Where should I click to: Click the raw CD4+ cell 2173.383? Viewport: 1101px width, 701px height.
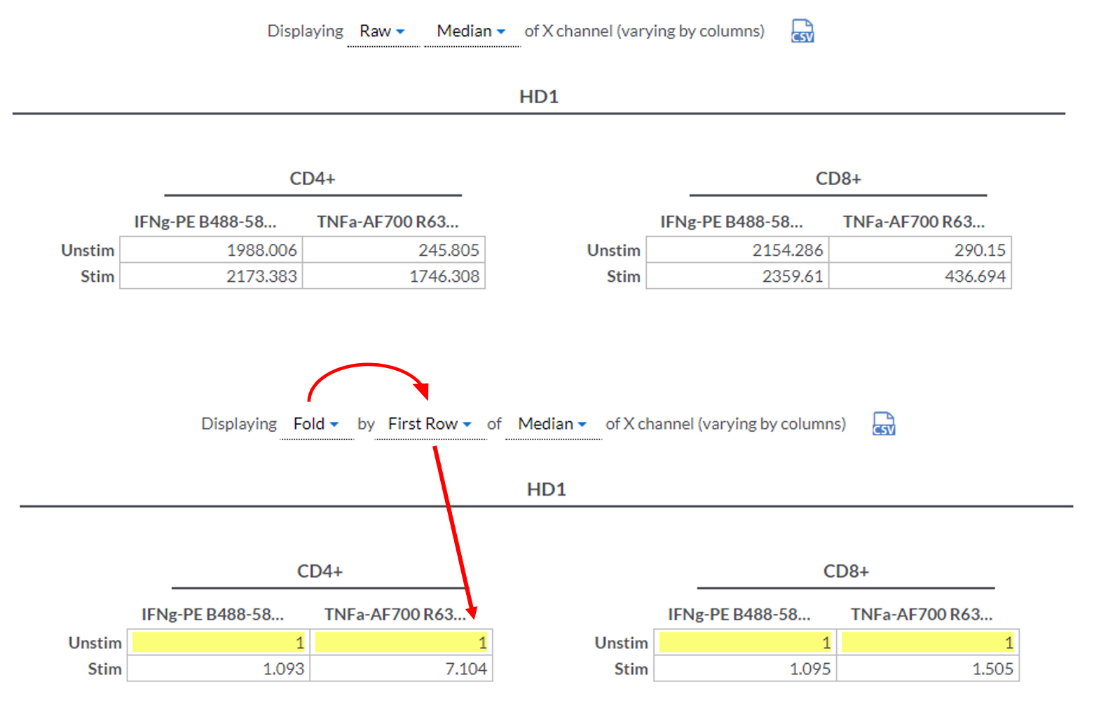point(211,276)
